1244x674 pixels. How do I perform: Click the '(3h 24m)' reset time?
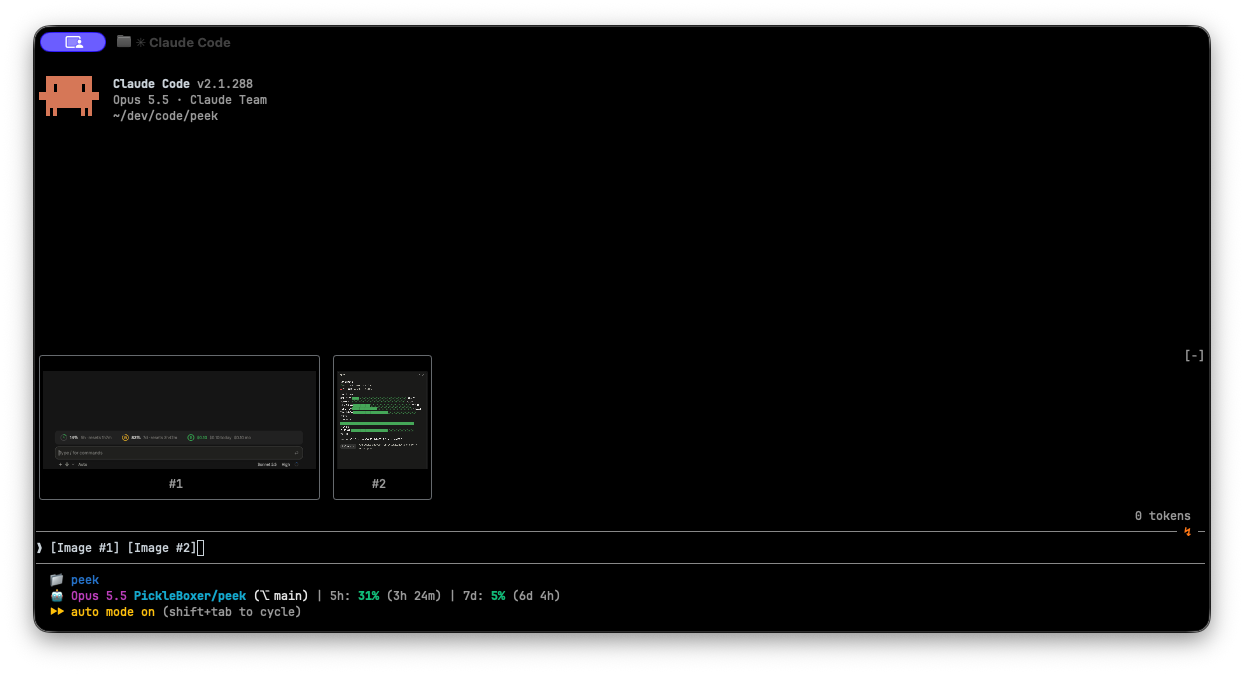[414, 596]
